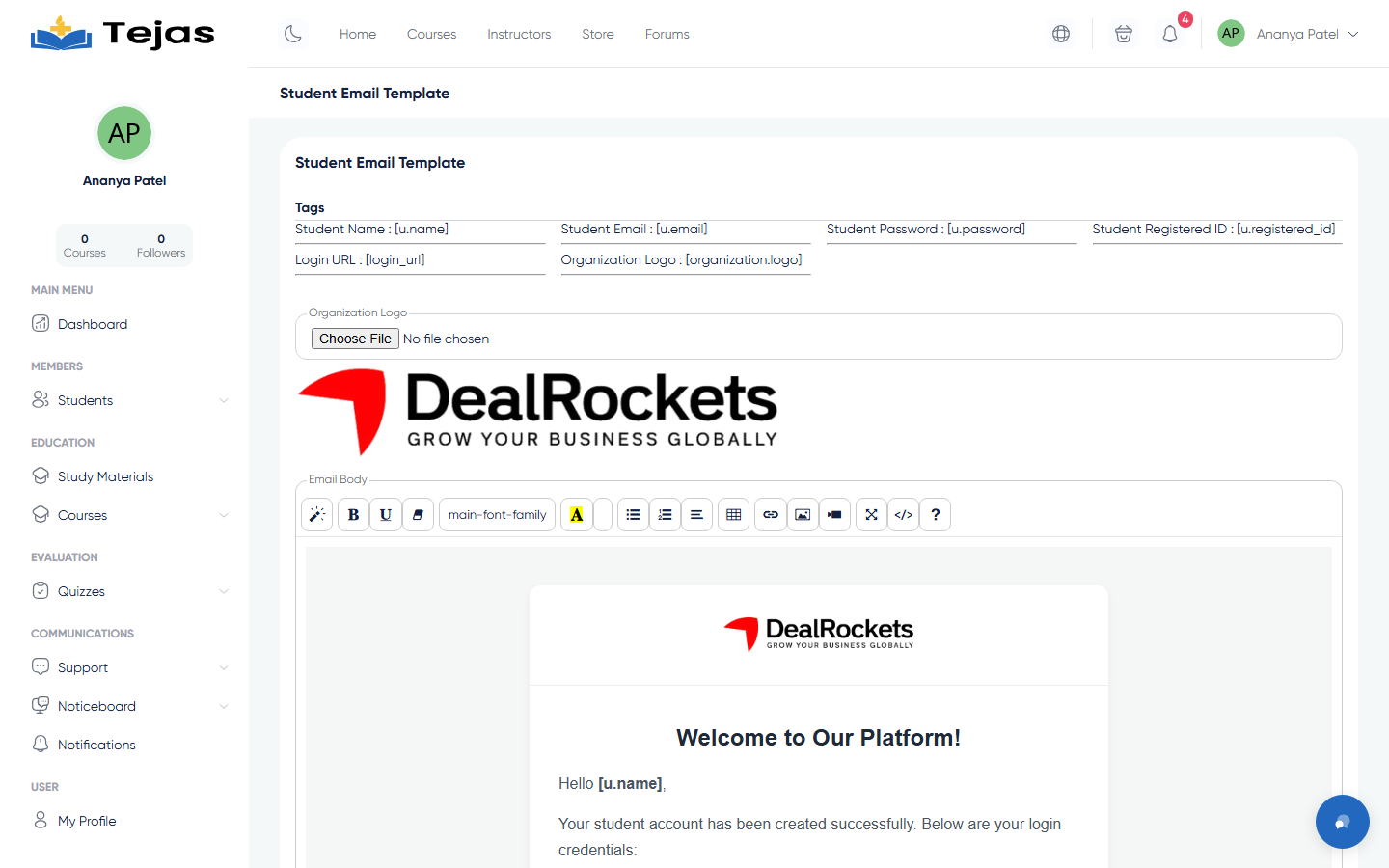The height and width of the screenshot is (868, 1389).
Task: Open notifications bell with badge
Action: [1170, 34]
